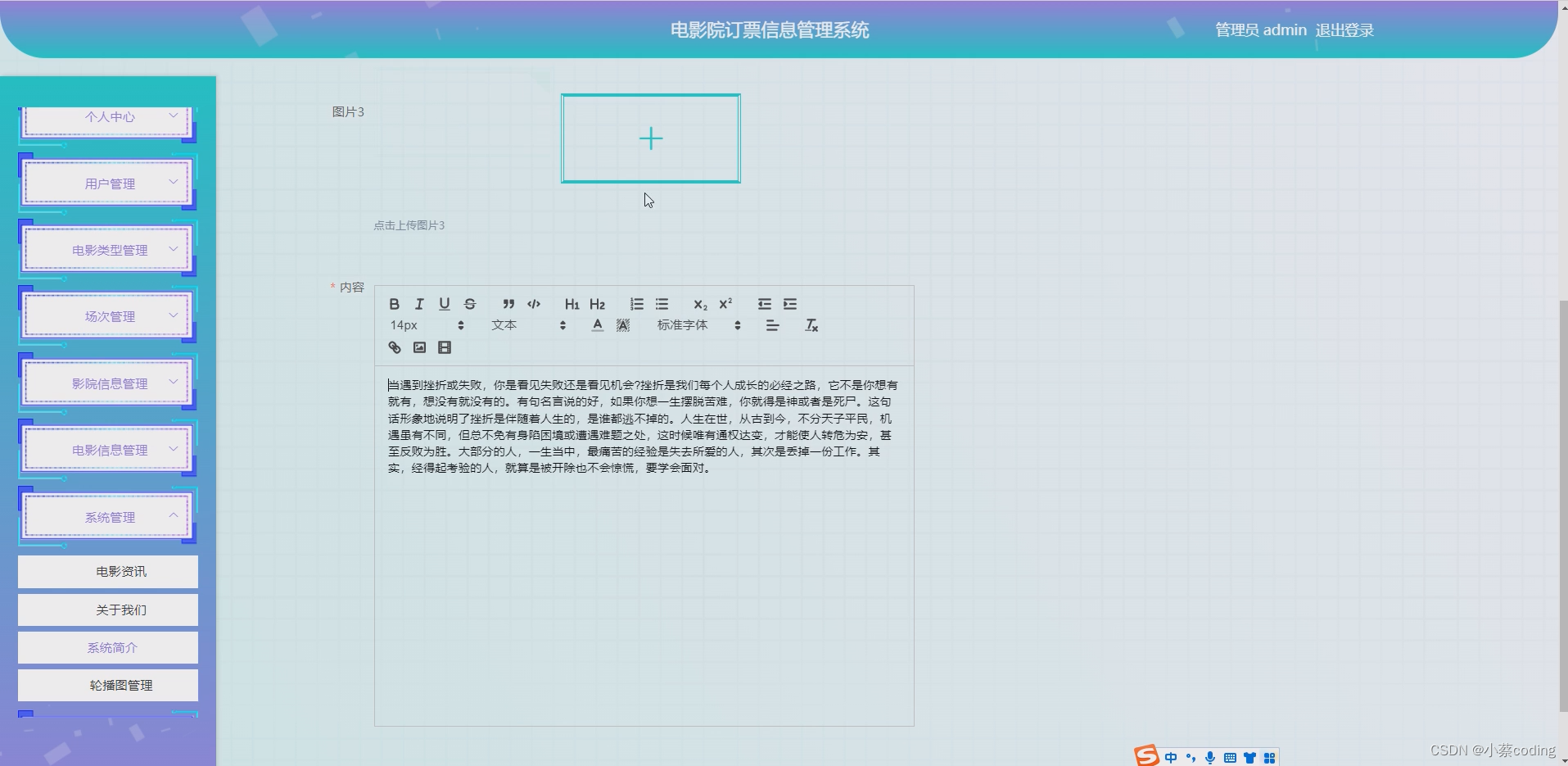
Task: Expand the 场次管理 sidebar menu
Action: pos(108,316)
